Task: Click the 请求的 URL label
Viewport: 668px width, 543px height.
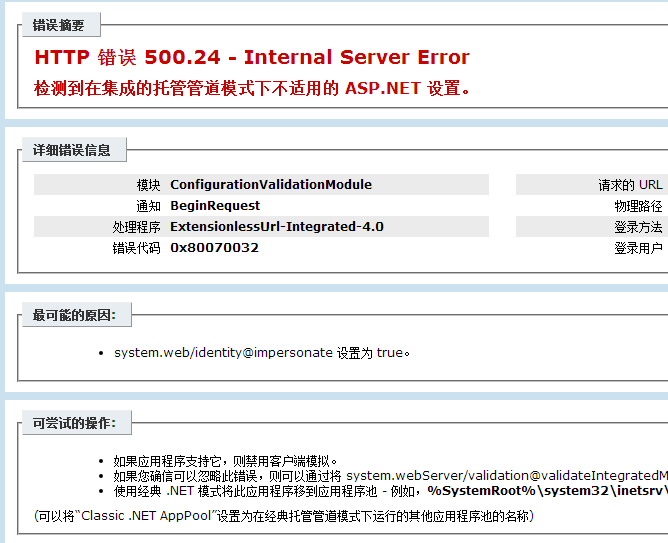Action: click(x=630, y=185)
